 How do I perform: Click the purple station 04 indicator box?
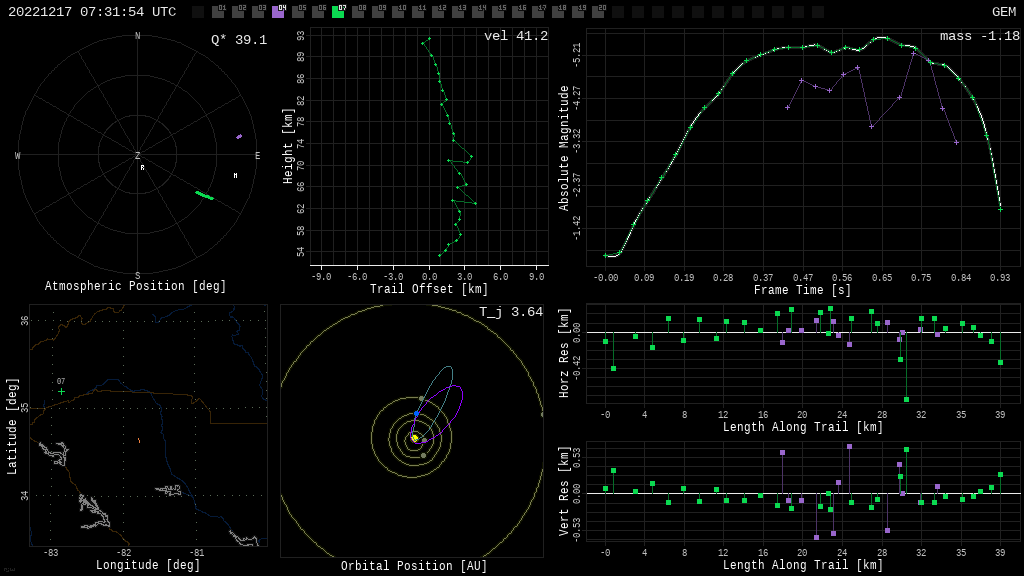point(278,12)
